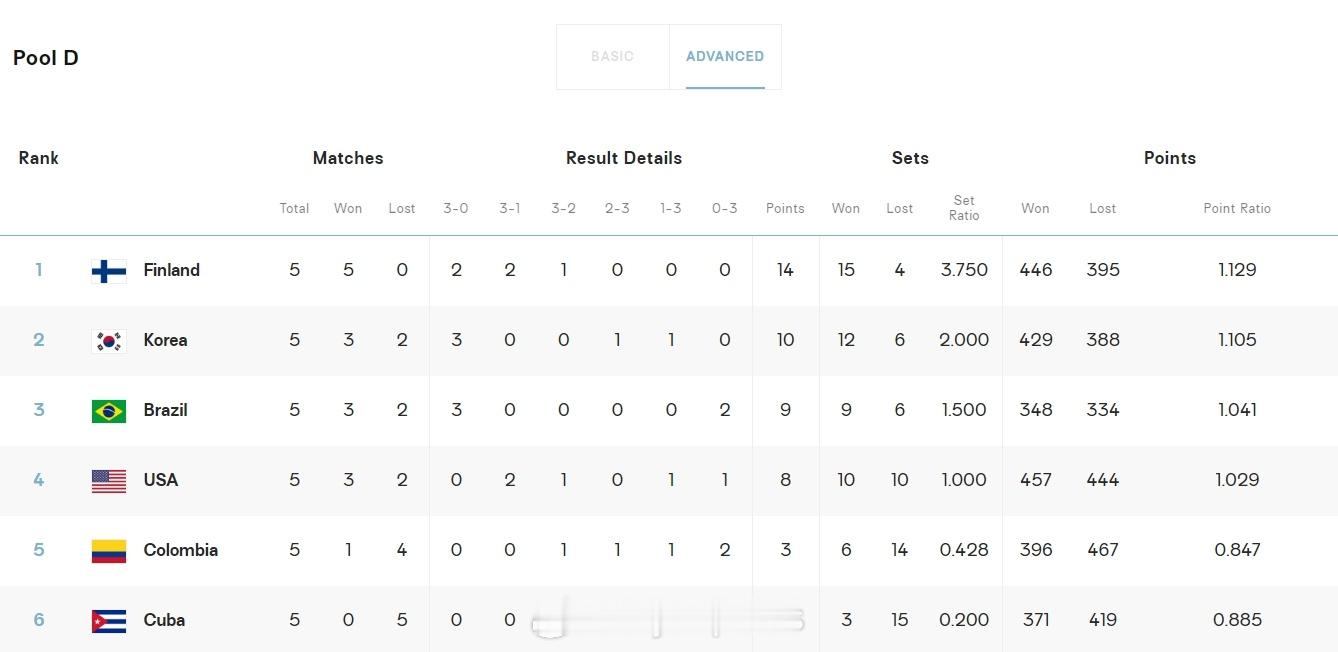This screenshot has width=1338, height=652.
Task: Click the Rank column header
Action: tap(38, 158)
